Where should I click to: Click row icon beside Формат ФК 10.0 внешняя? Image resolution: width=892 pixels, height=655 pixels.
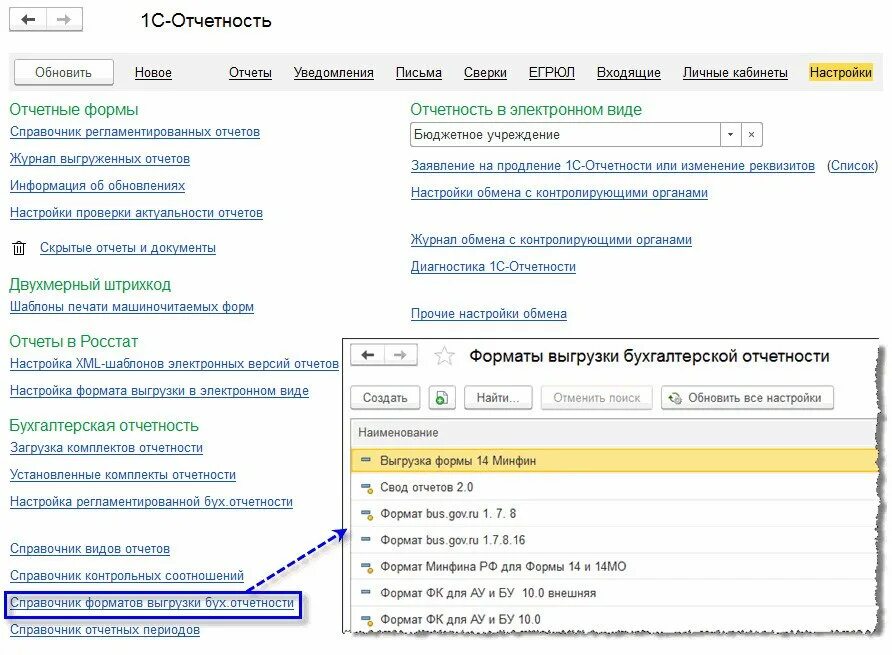point(366,592)
